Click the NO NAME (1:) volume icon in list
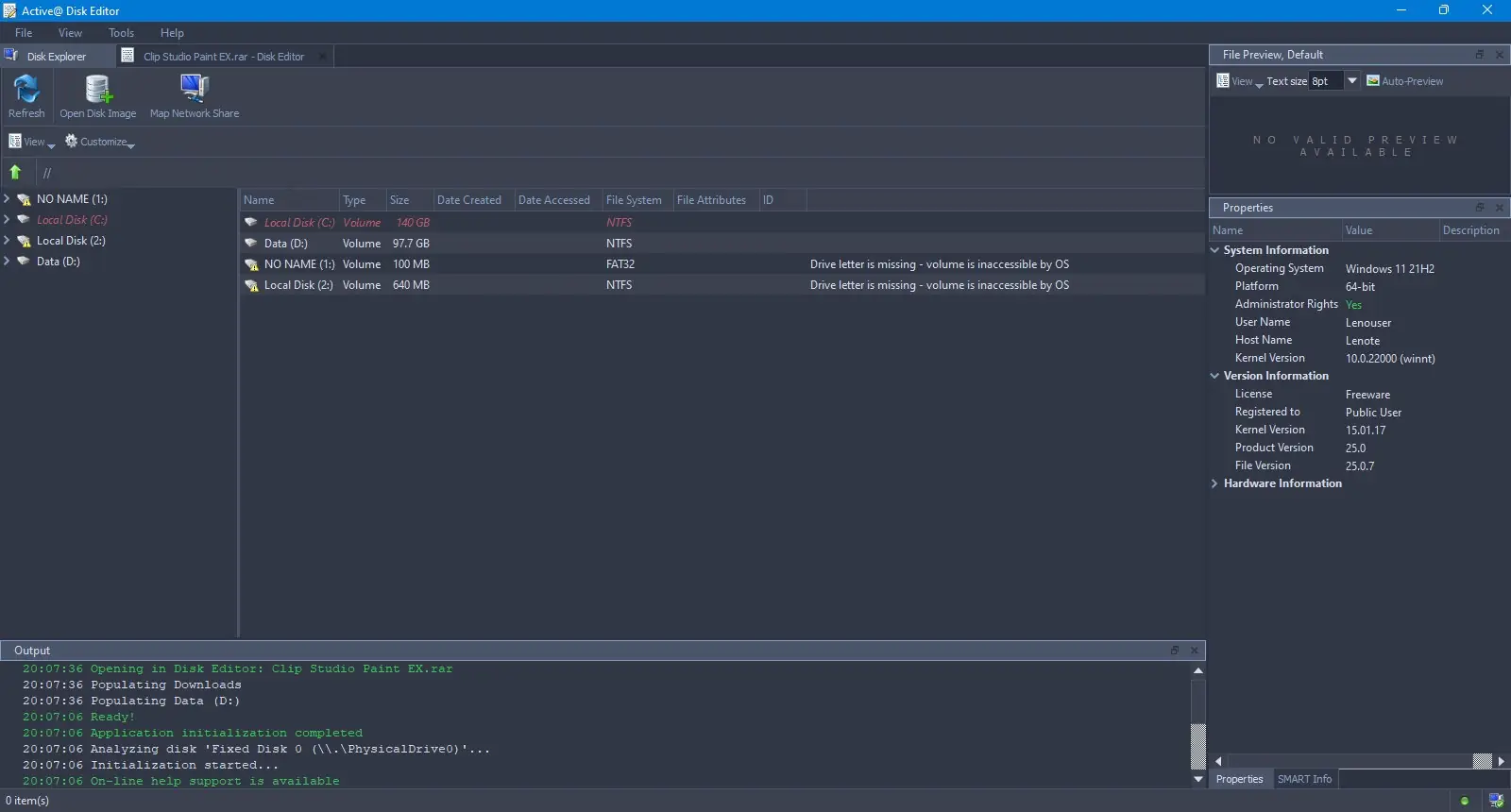1511x812 pixels. pos(251,264)
